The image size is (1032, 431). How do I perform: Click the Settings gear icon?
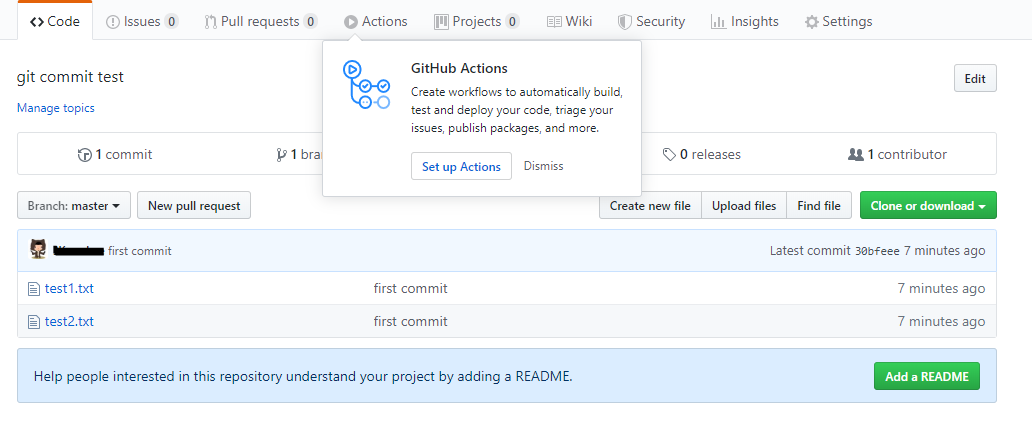811,22
